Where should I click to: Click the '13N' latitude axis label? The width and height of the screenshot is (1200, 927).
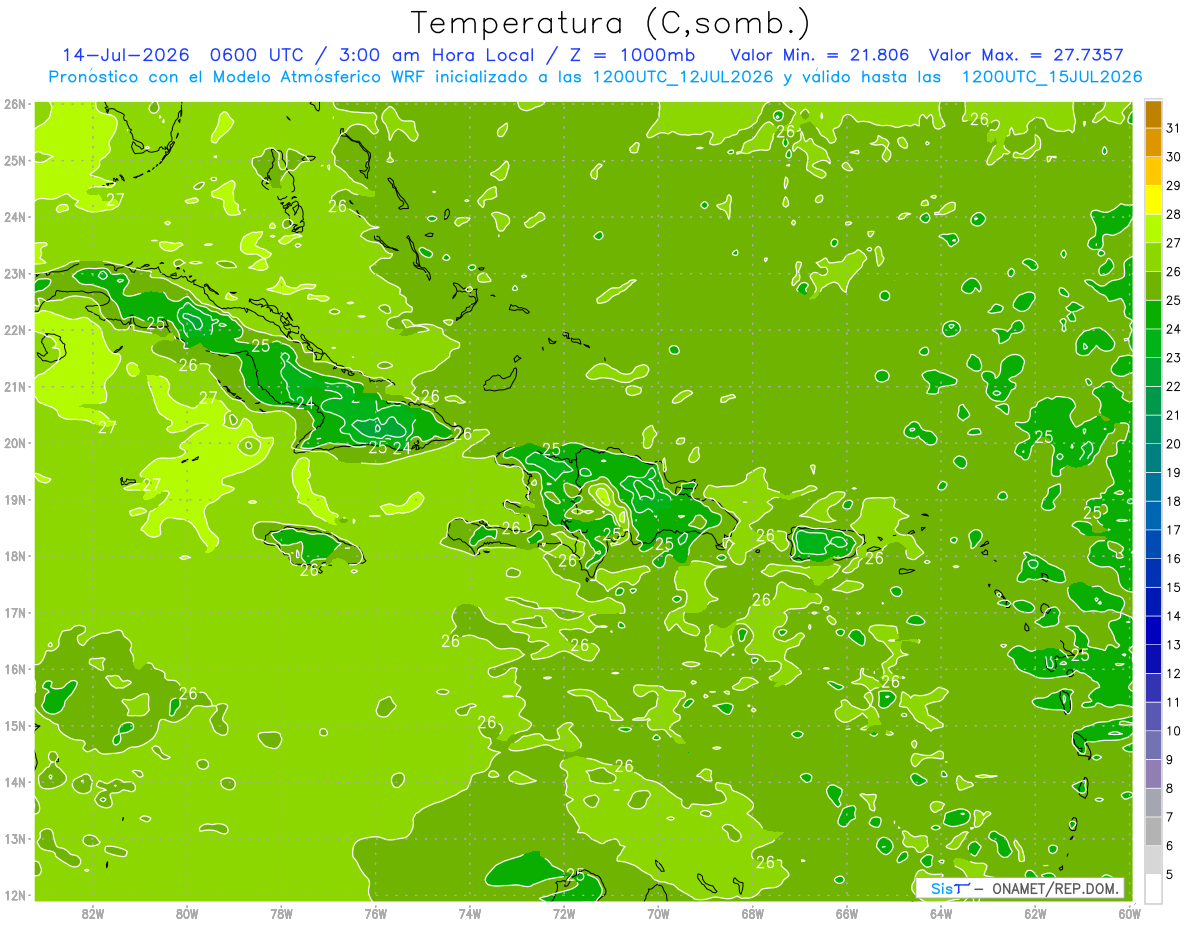(15, 838)
